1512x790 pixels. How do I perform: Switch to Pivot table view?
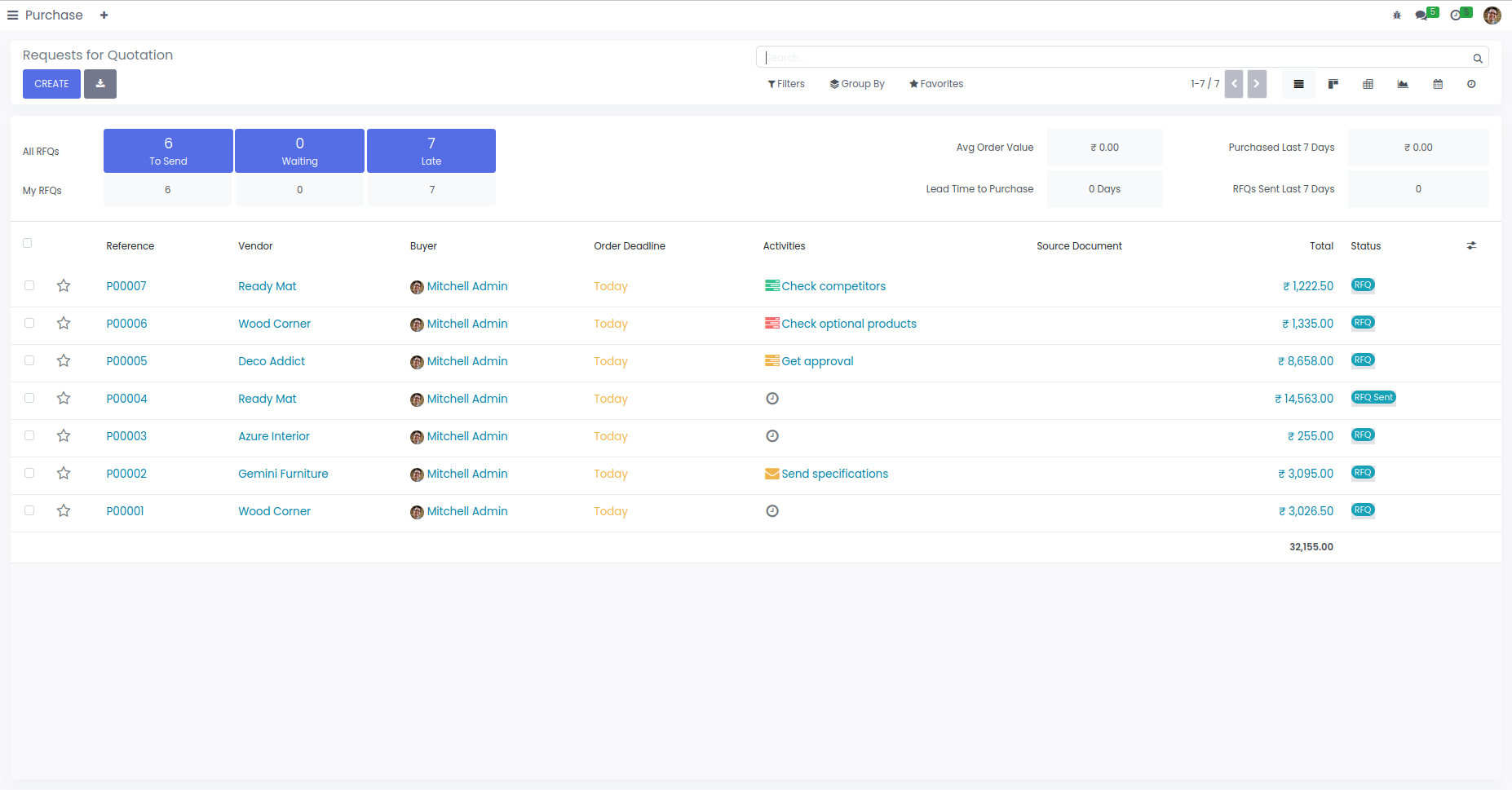1368,84
